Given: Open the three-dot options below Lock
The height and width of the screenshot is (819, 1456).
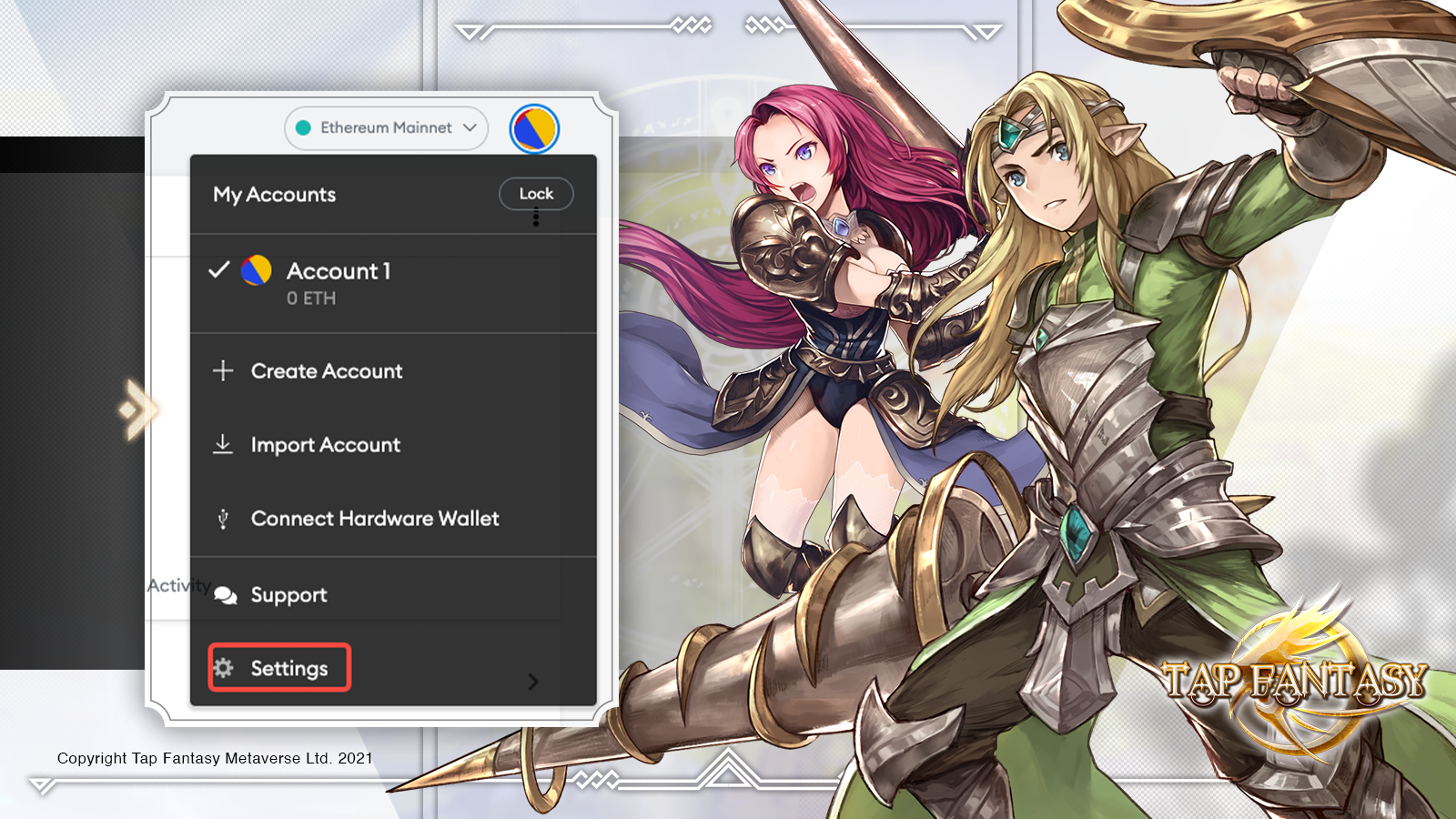Looking at the screenshot, I should click(536, 217).
